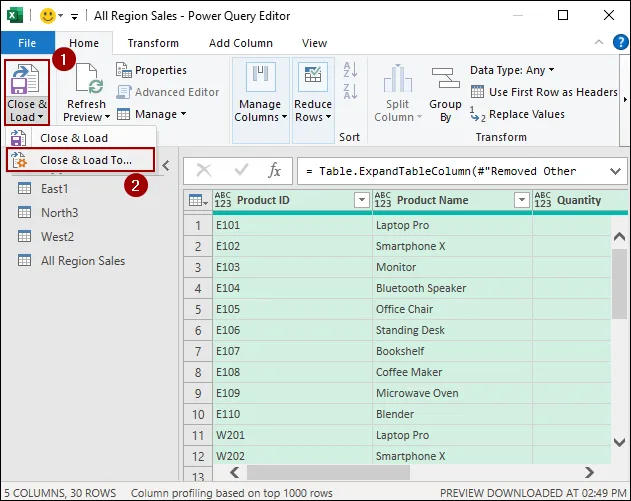631x501 pixels.
Task: Click the vertical scrollbar thumb
Action: pos(619,284)
